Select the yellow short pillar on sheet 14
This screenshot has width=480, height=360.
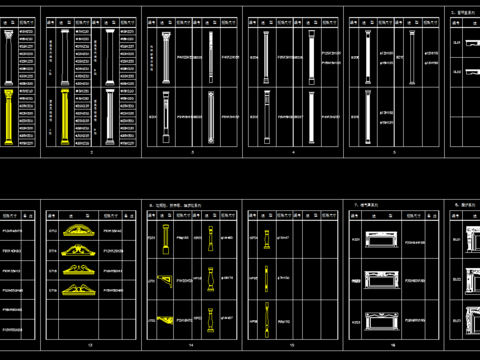(166, 239)
